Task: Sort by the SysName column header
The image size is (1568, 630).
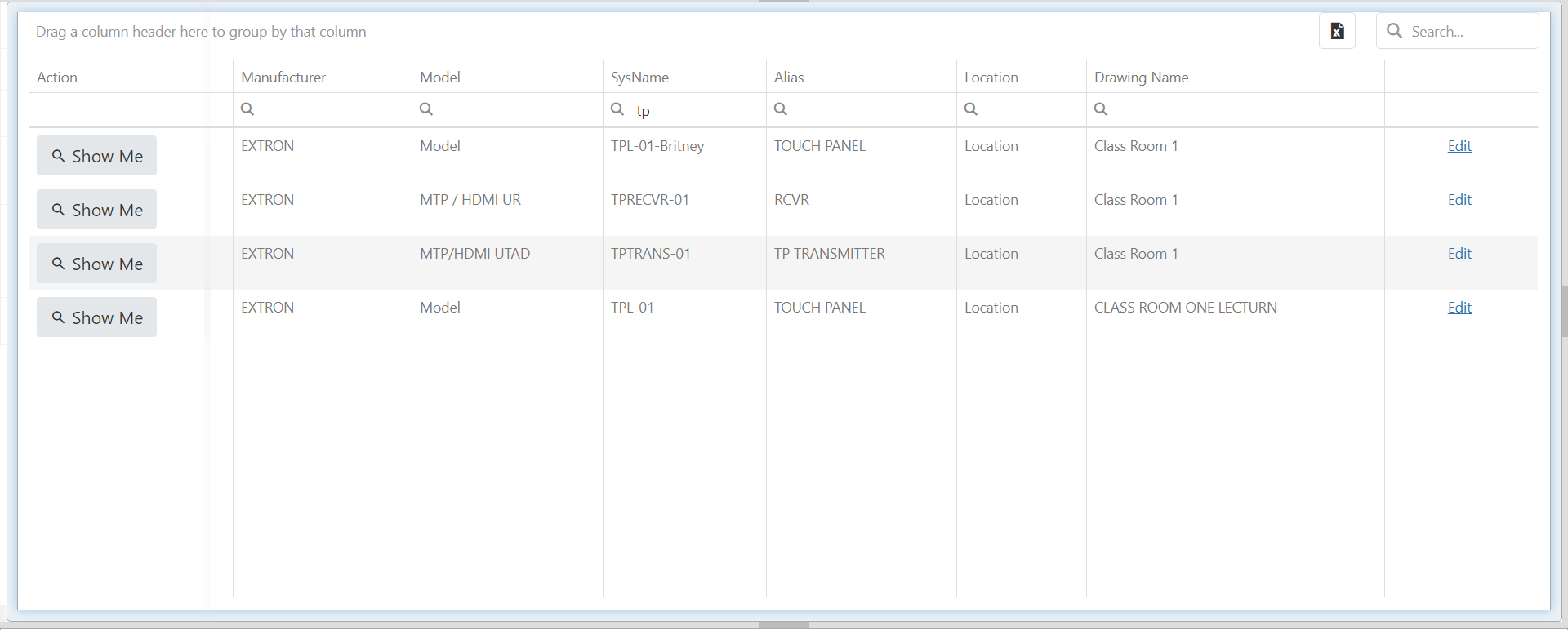Action: pos(639,78)
